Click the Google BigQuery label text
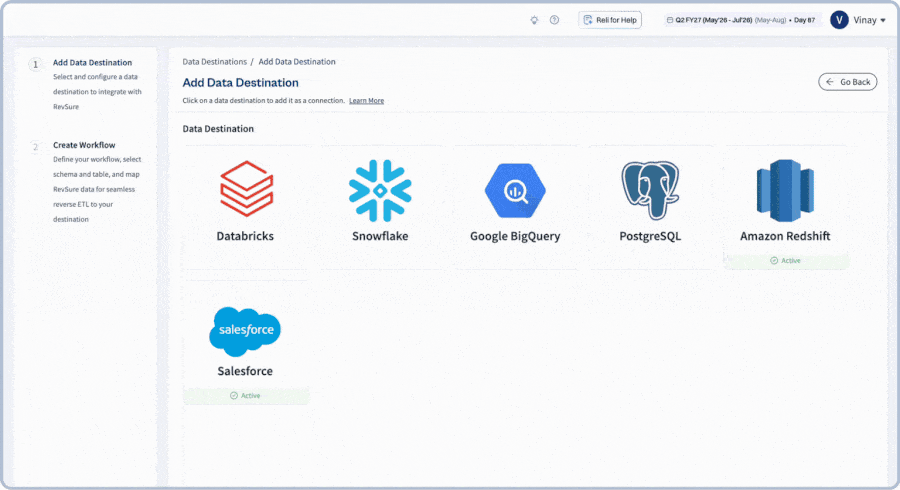 coord(515,236)
